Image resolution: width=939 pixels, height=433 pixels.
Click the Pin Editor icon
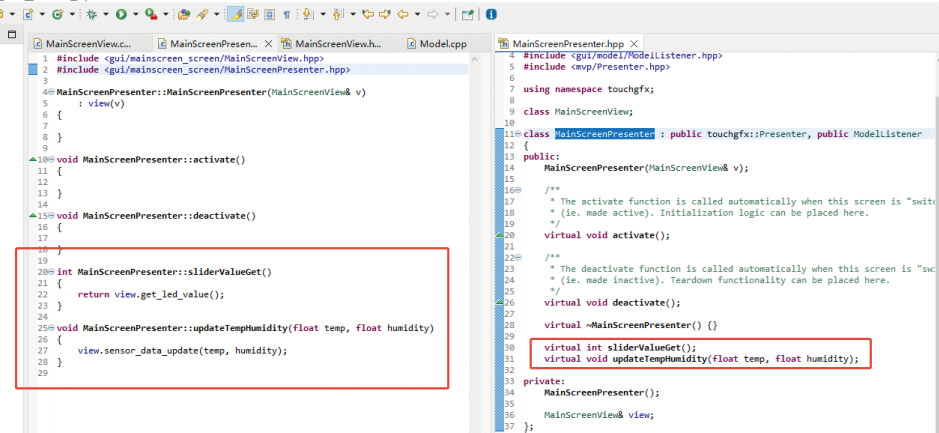467,14
